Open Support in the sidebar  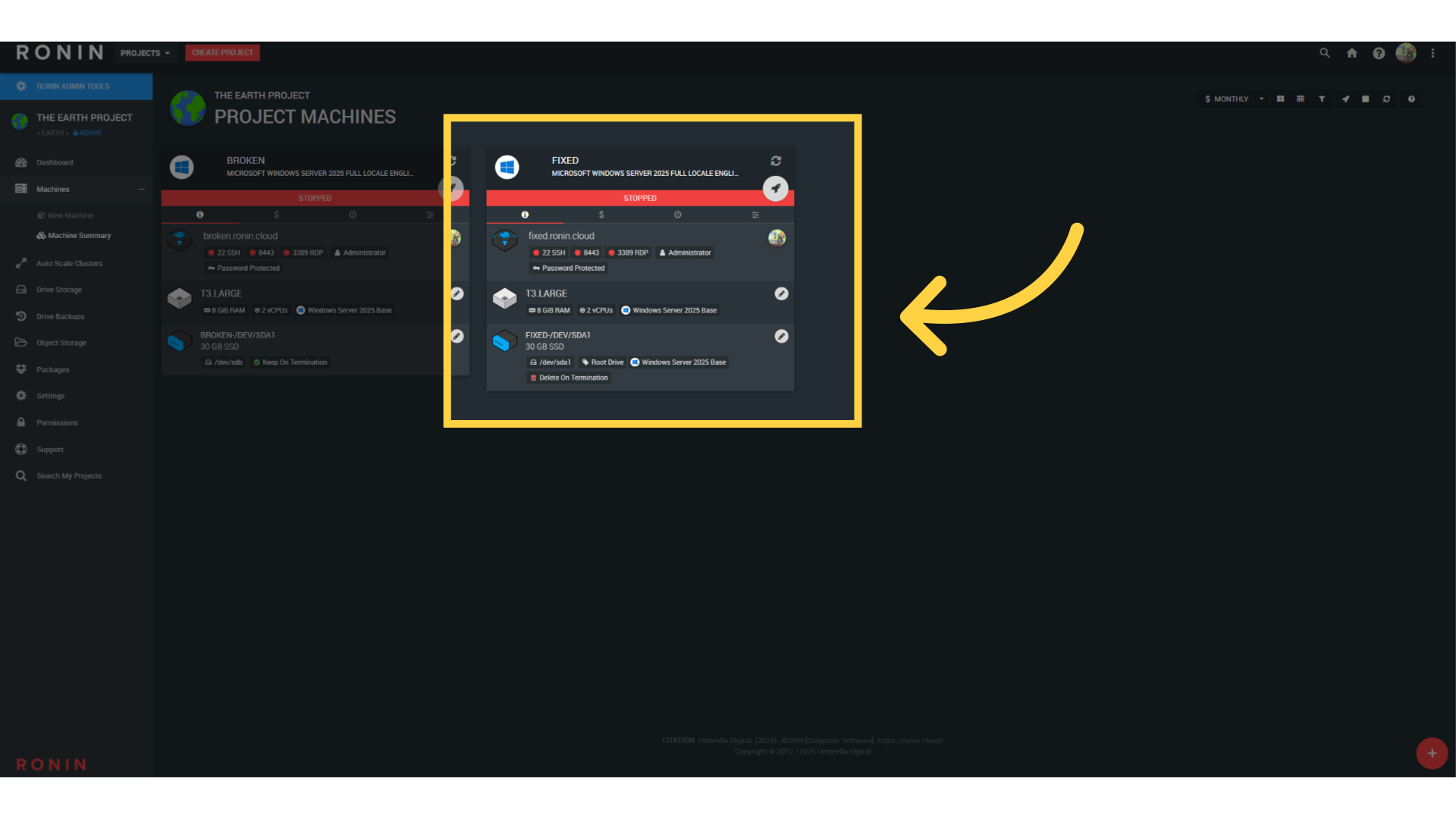point(50,450)
